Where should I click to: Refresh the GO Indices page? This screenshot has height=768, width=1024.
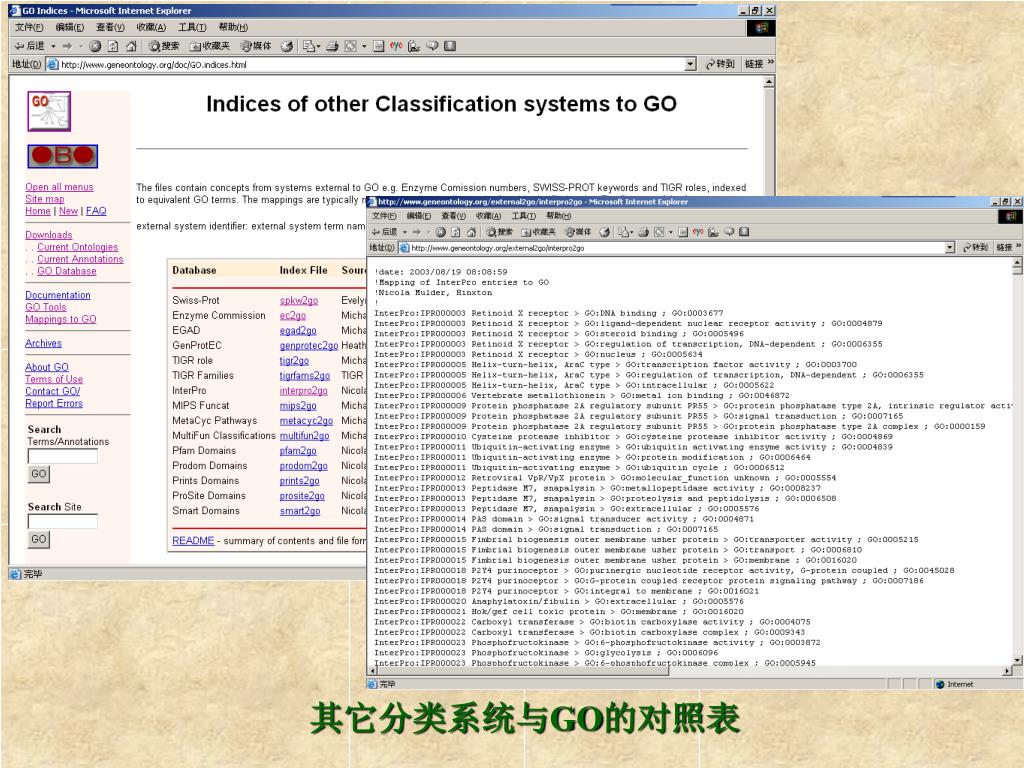click(x=113, y=46)
